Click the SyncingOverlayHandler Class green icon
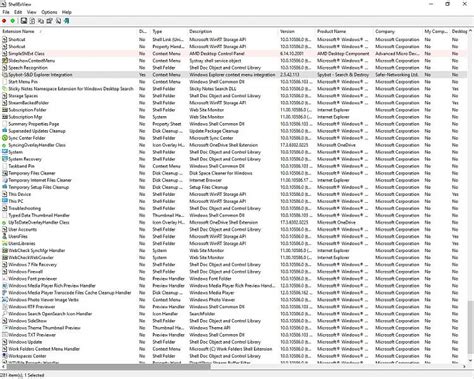Viewport: 474px width, 379px height. (x=5, y=145)
